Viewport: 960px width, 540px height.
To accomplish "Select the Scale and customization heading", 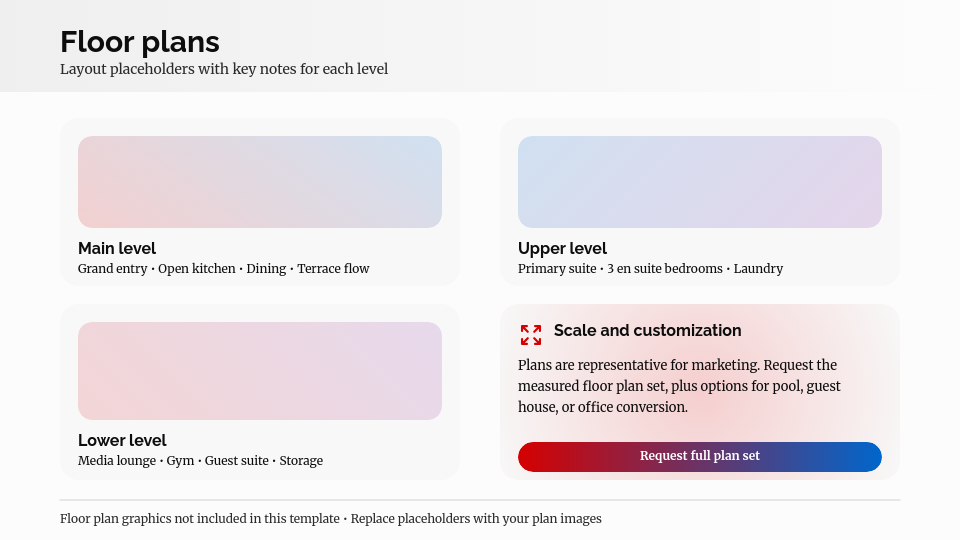I will (x=647, y=330).
